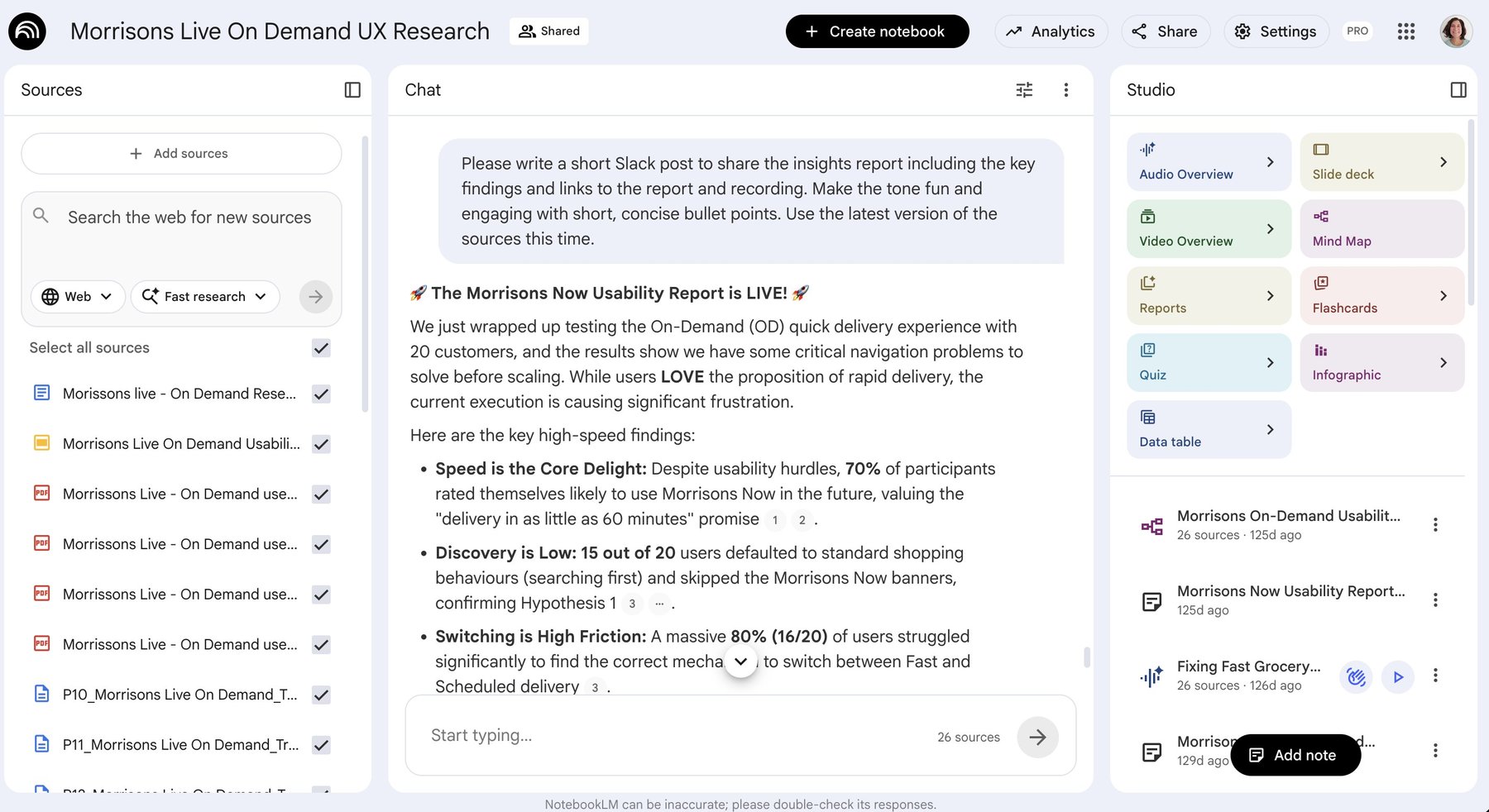Uncheck fourth Morrissons Live PDF source checkbox
Screen dimensions: 1489x812
click(321, 645)
